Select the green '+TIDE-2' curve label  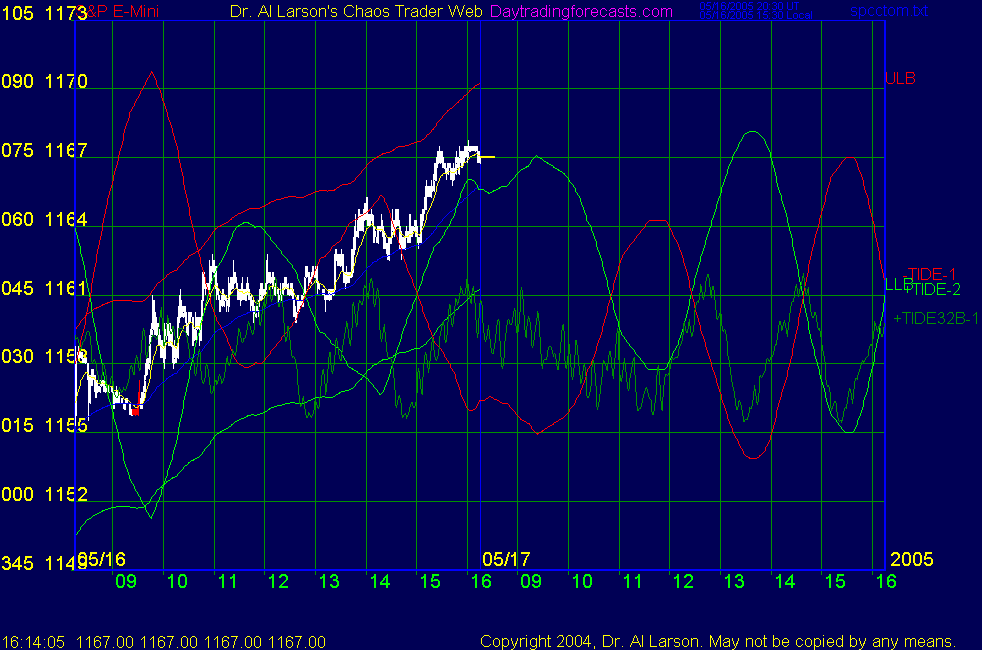[x=932, y=289]
